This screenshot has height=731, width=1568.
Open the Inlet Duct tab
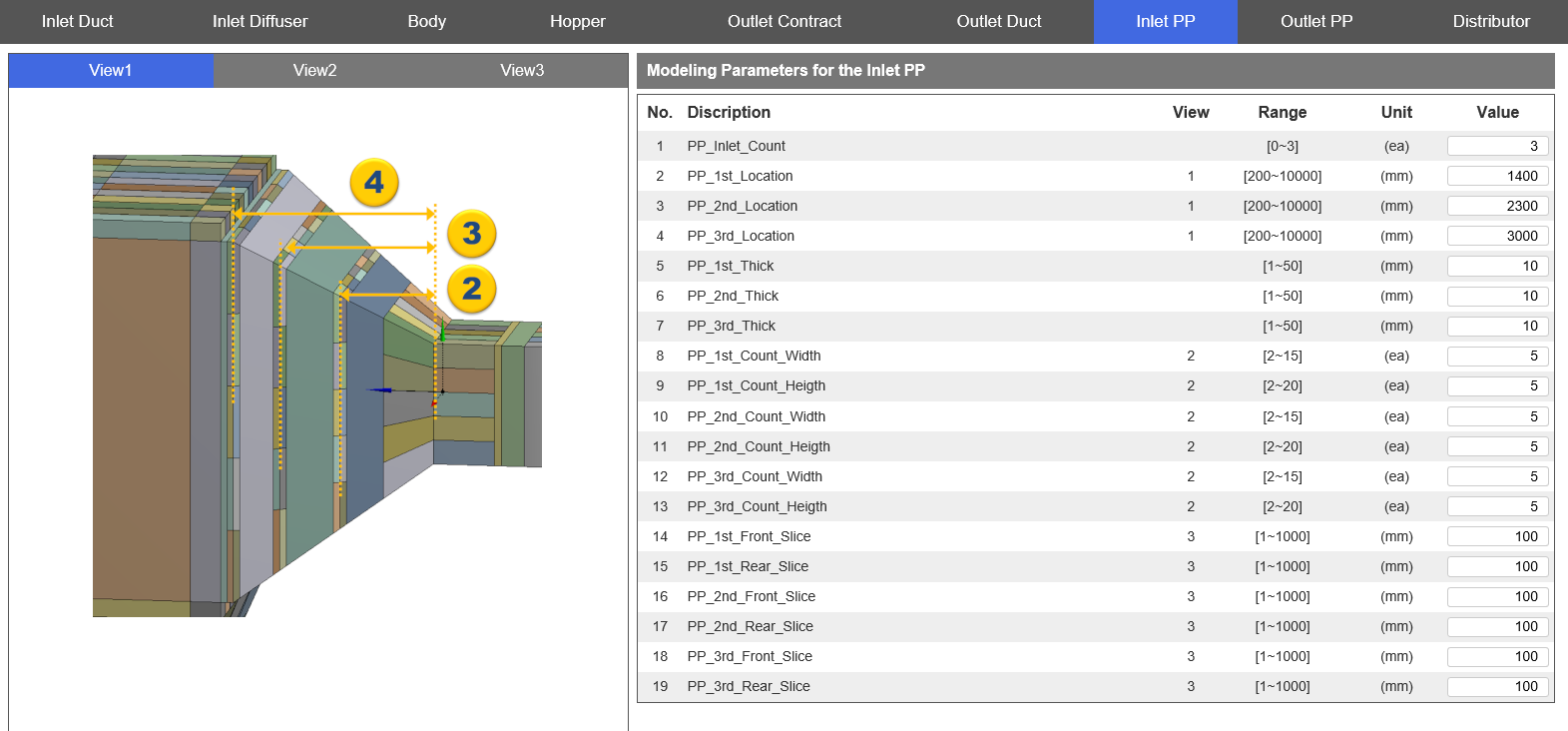click(x=77, y=21)
